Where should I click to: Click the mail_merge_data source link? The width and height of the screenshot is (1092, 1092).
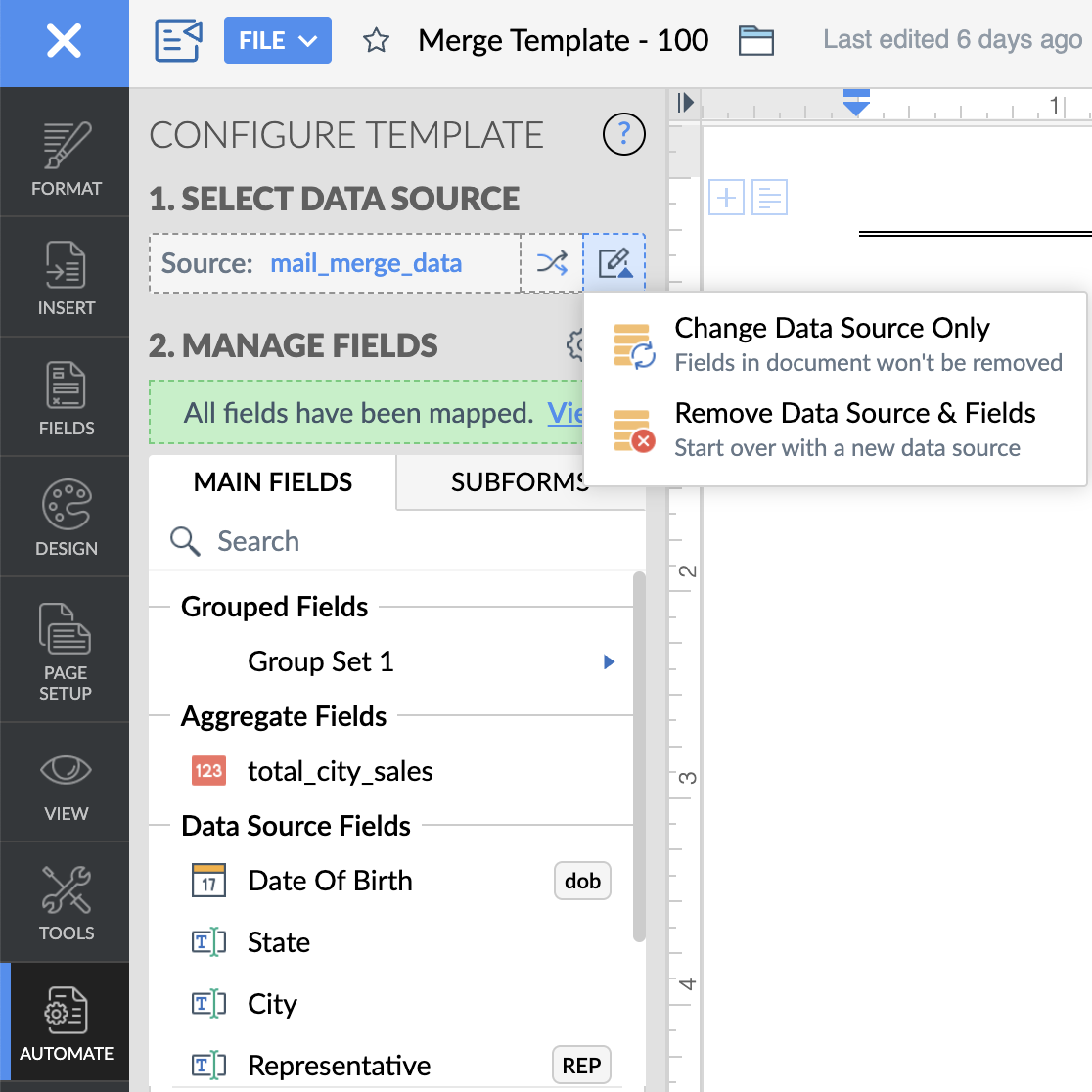366,263
